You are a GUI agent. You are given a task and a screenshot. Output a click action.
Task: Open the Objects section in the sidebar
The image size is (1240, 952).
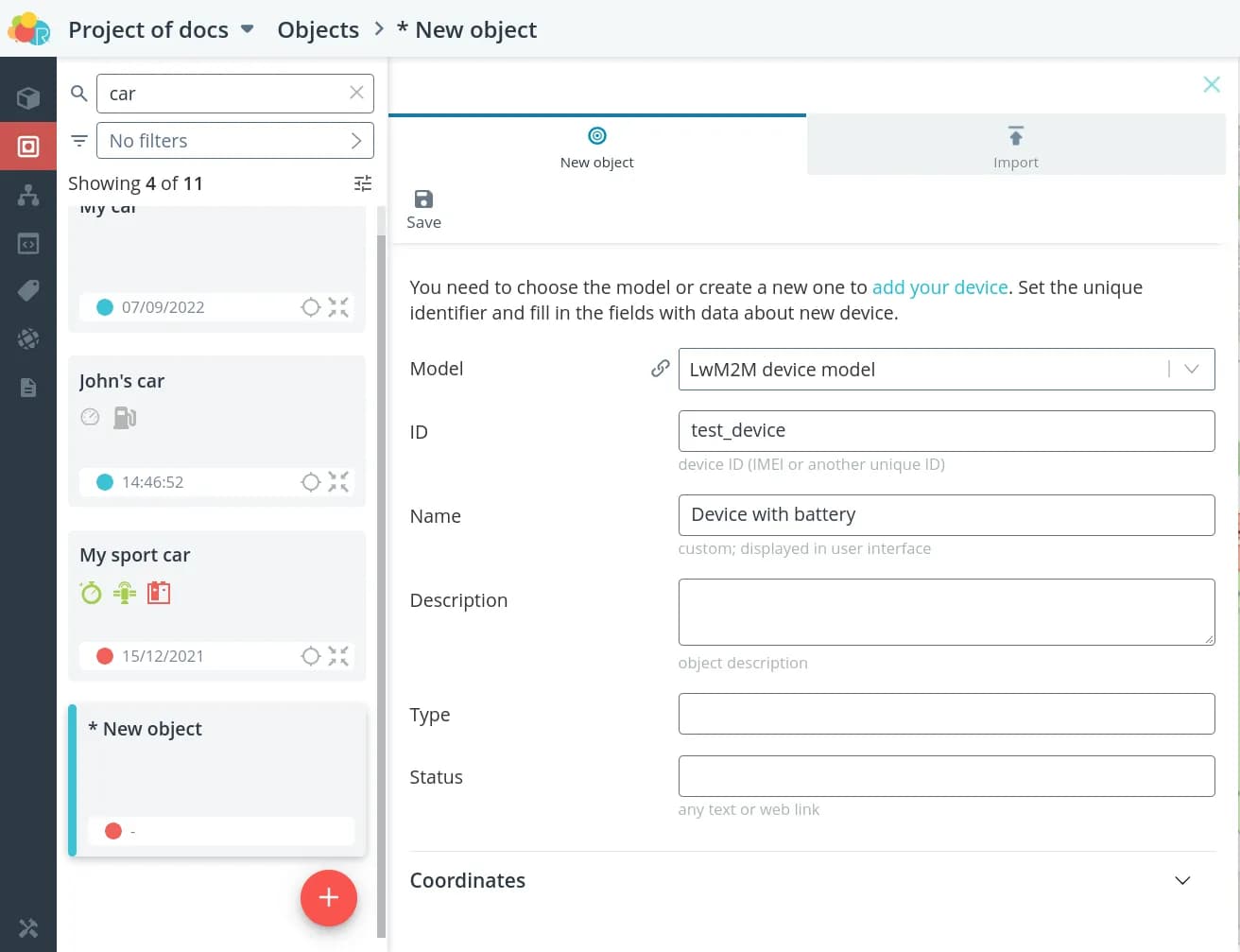click(x=28, y=147)
